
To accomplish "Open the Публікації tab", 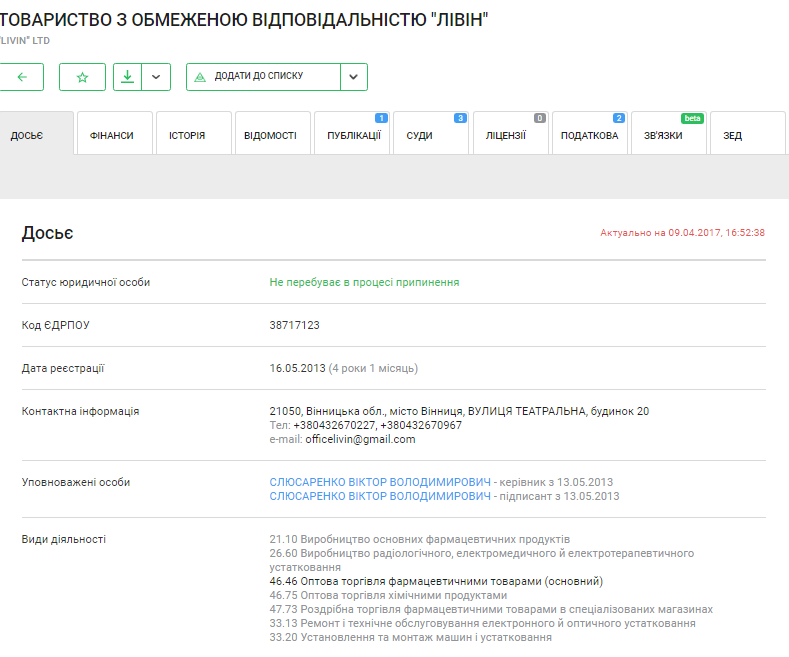I will [x=353, y=135].
